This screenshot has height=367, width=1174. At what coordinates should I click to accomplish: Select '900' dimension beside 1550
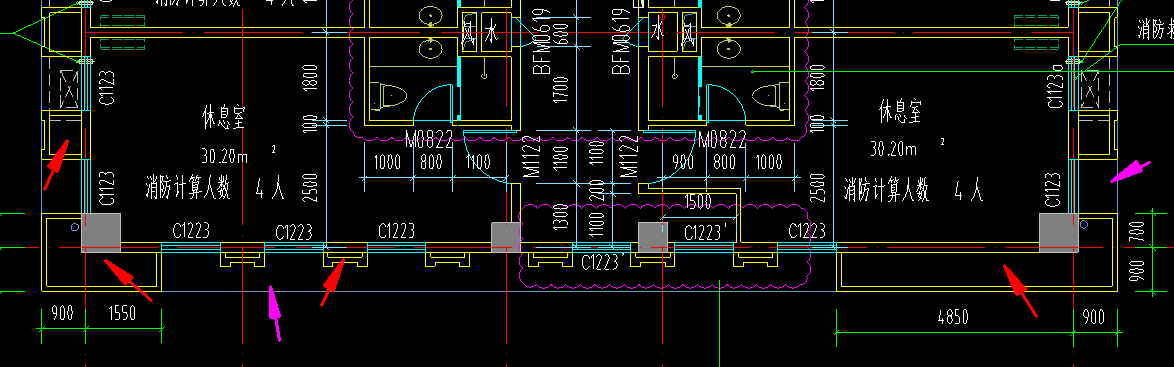click(61, 313)
